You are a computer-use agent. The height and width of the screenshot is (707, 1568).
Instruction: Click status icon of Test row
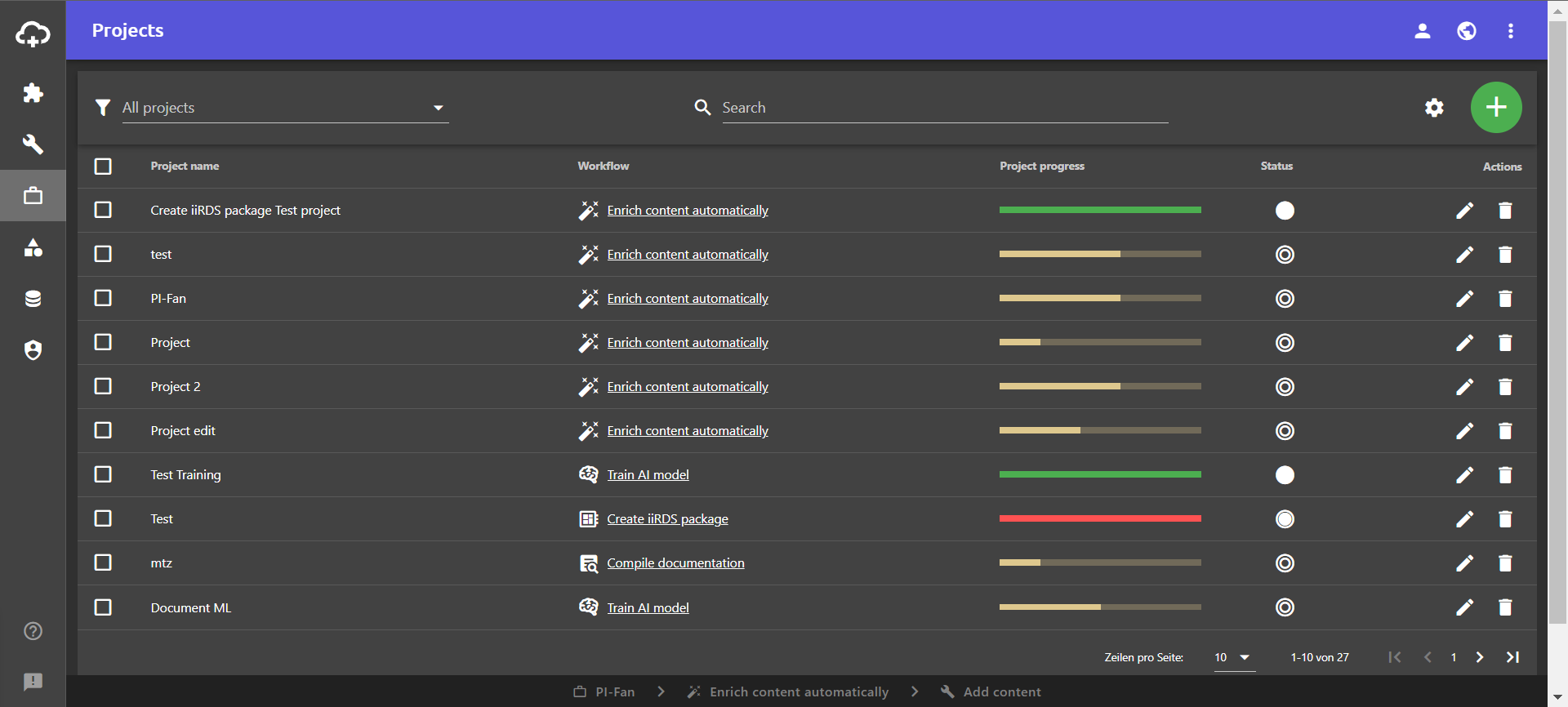click(1285, 519)
